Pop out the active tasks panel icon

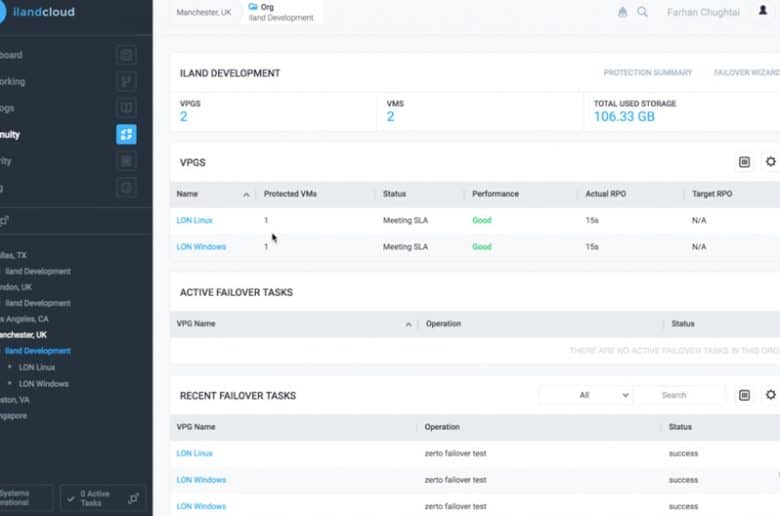tap(133, 498)
